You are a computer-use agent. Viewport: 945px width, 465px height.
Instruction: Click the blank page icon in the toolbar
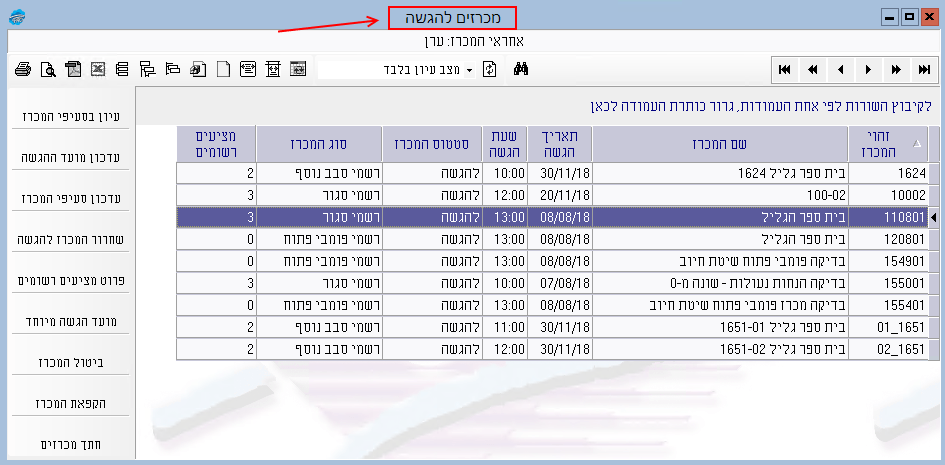[223, 69]
